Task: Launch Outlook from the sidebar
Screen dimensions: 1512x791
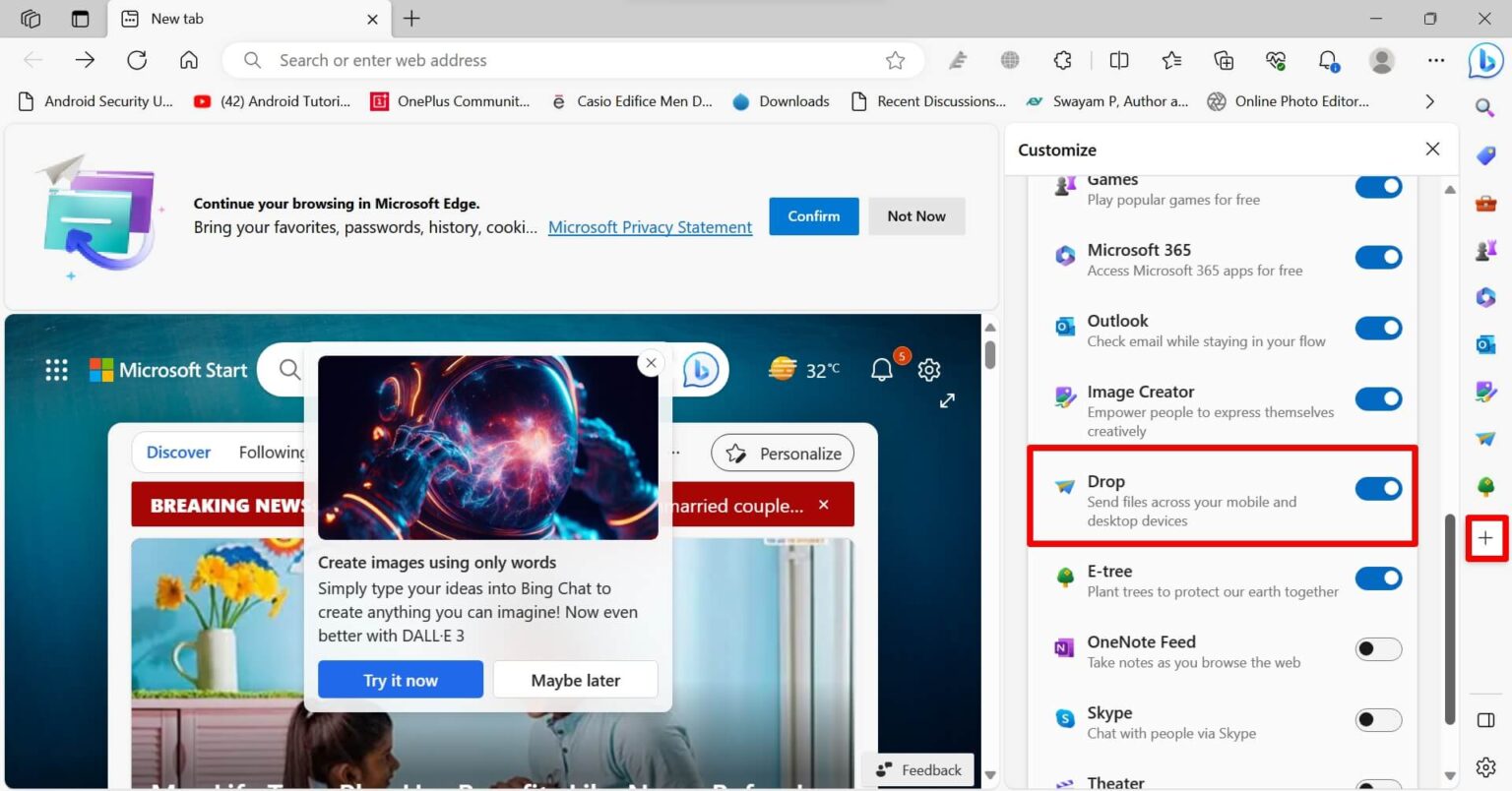Action: tap(1485, 344)
